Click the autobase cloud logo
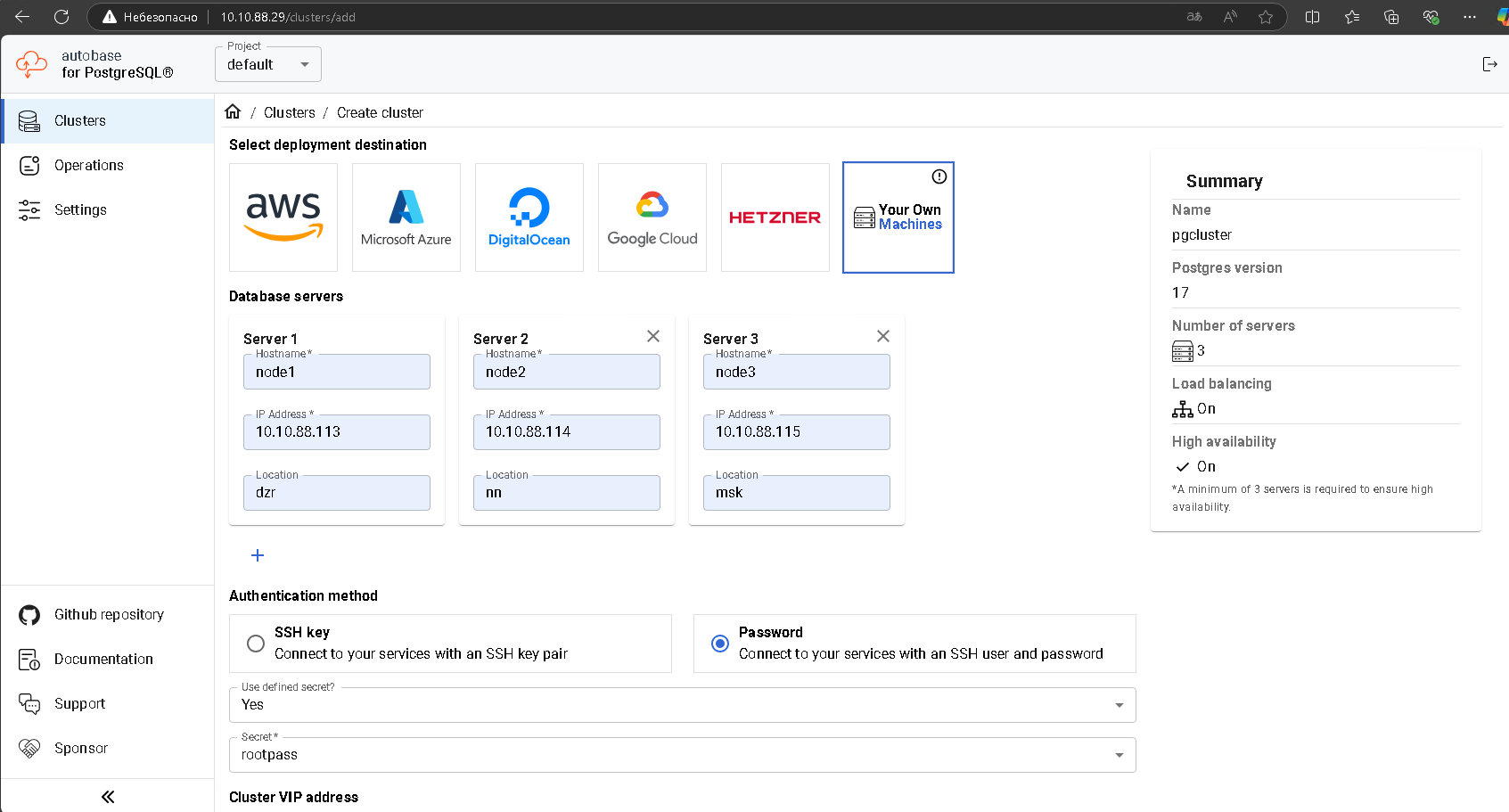The height and width of the screenshot is (812, 1509). tap(32, 64)
